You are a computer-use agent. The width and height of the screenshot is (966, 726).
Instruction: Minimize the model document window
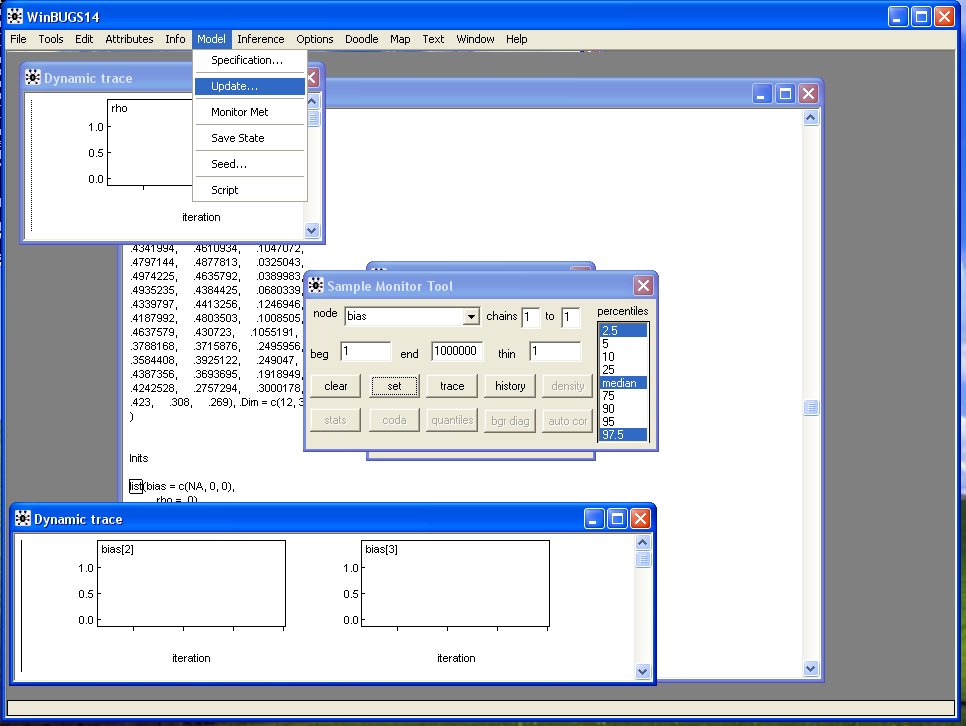click(x=763, y=94)
